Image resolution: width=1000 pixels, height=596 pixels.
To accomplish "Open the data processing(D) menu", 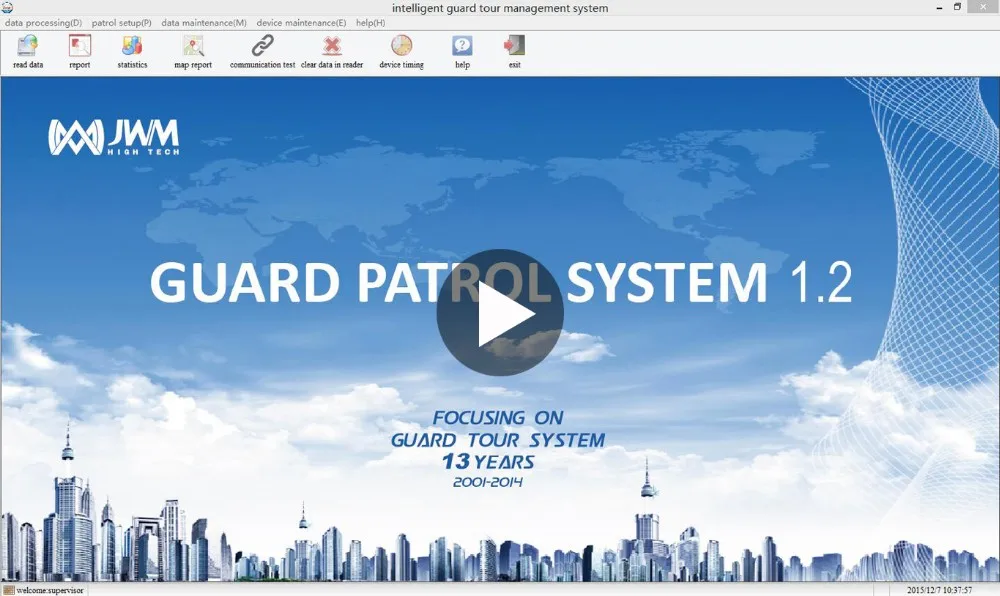I will point(40,21).
